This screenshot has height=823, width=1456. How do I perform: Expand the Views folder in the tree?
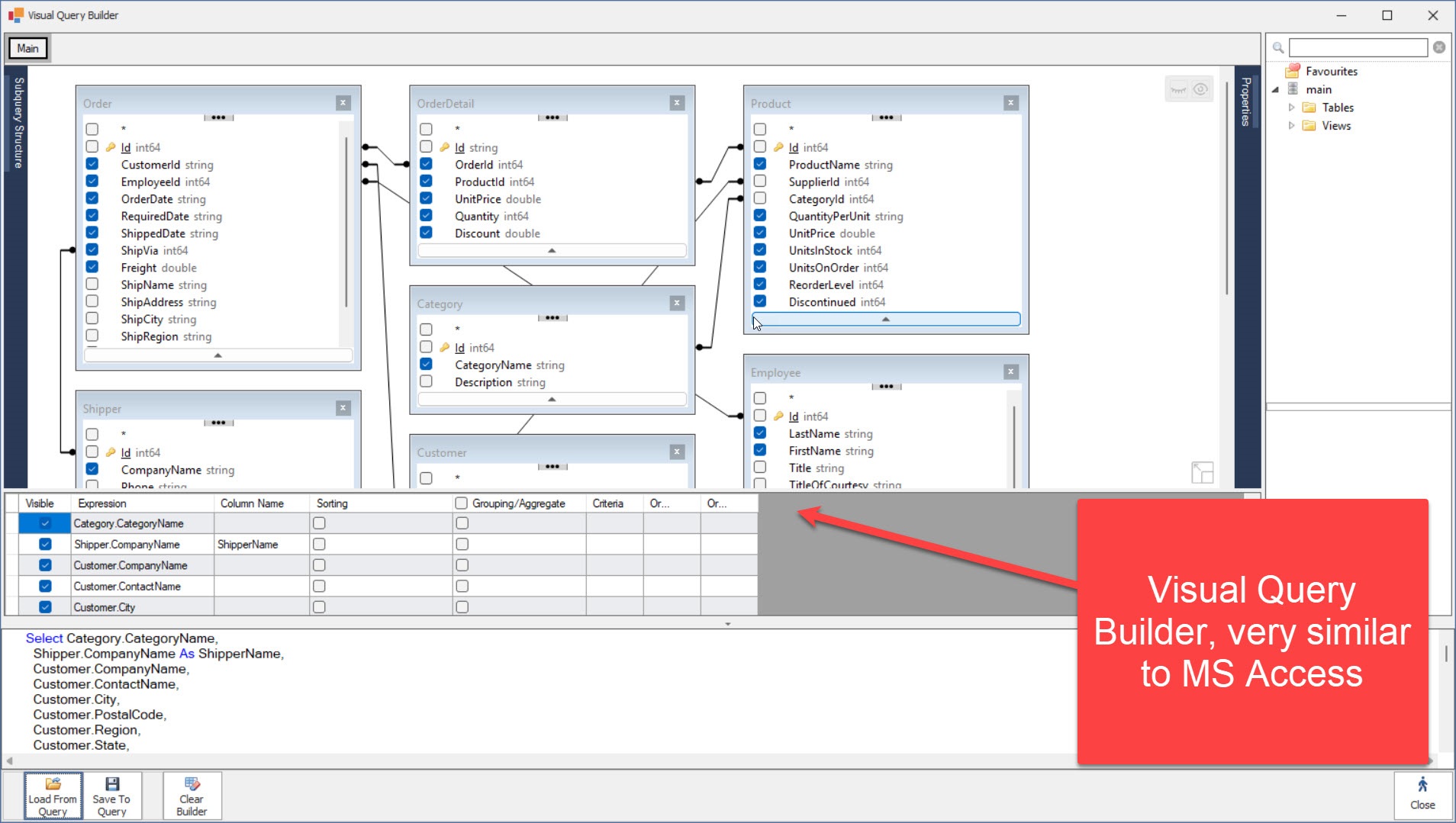[1291, 126]
